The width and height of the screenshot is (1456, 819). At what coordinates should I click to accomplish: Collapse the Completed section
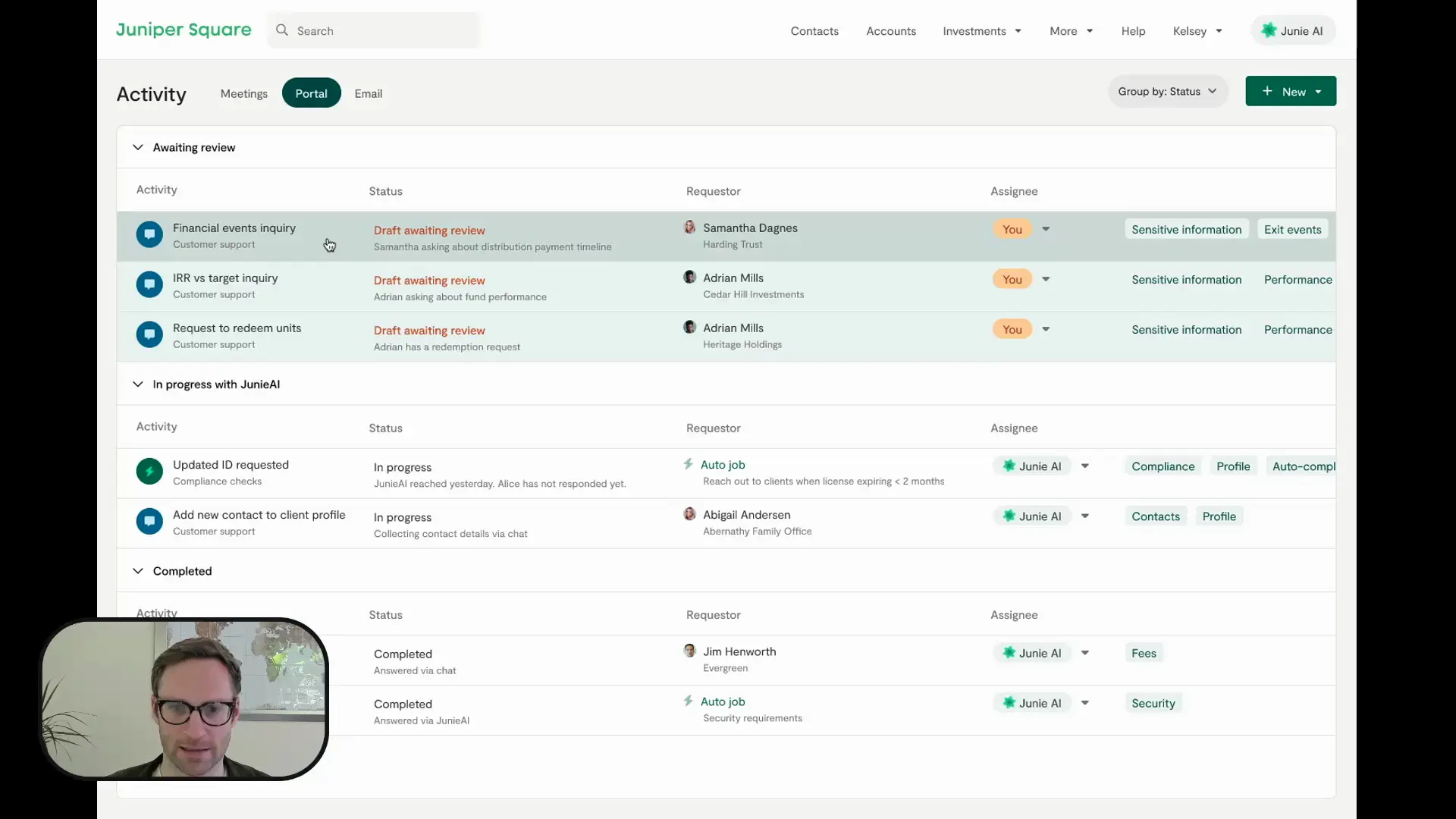138,571
